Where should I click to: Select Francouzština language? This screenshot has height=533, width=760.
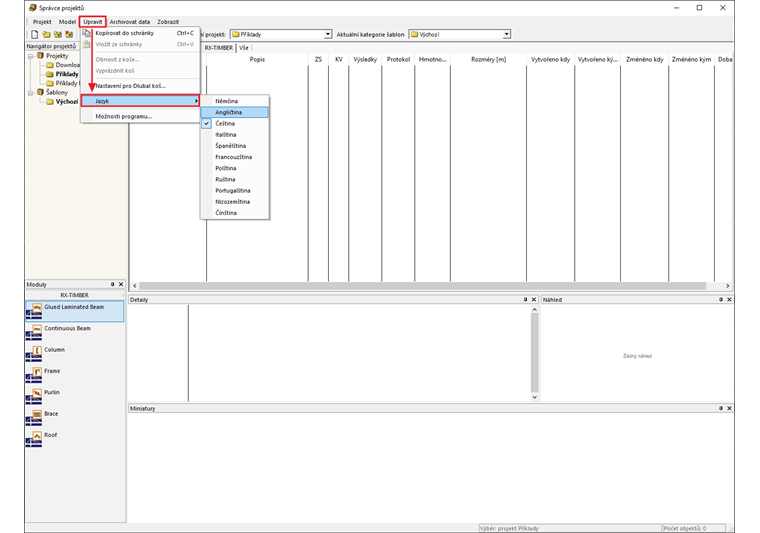(235, 157)
